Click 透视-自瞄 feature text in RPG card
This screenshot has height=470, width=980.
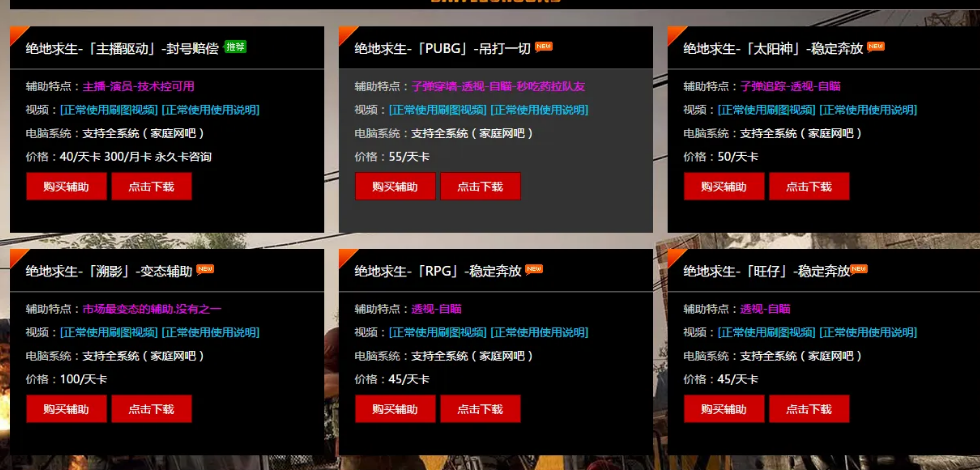(x=436, y=309)
